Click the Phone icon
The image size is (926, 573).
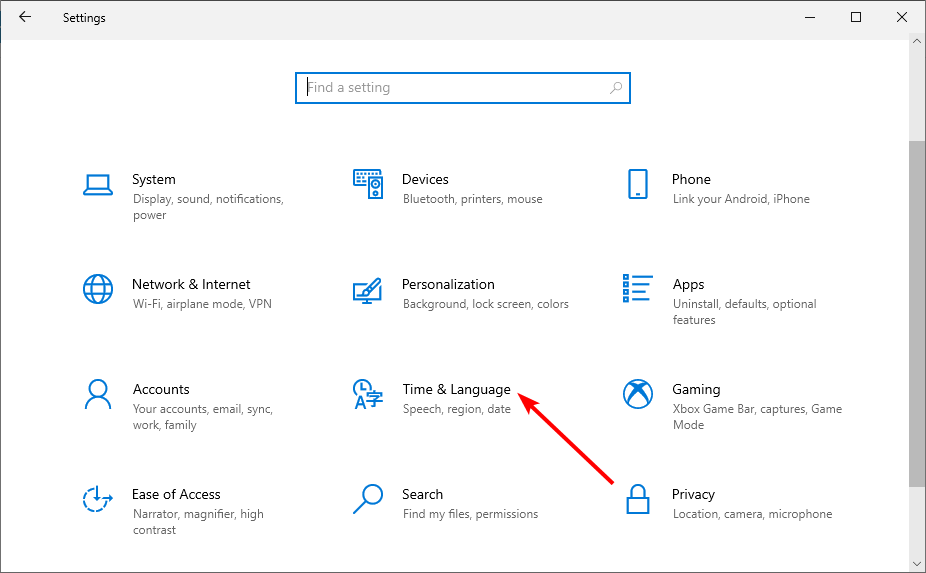click(x=638, y=184)
